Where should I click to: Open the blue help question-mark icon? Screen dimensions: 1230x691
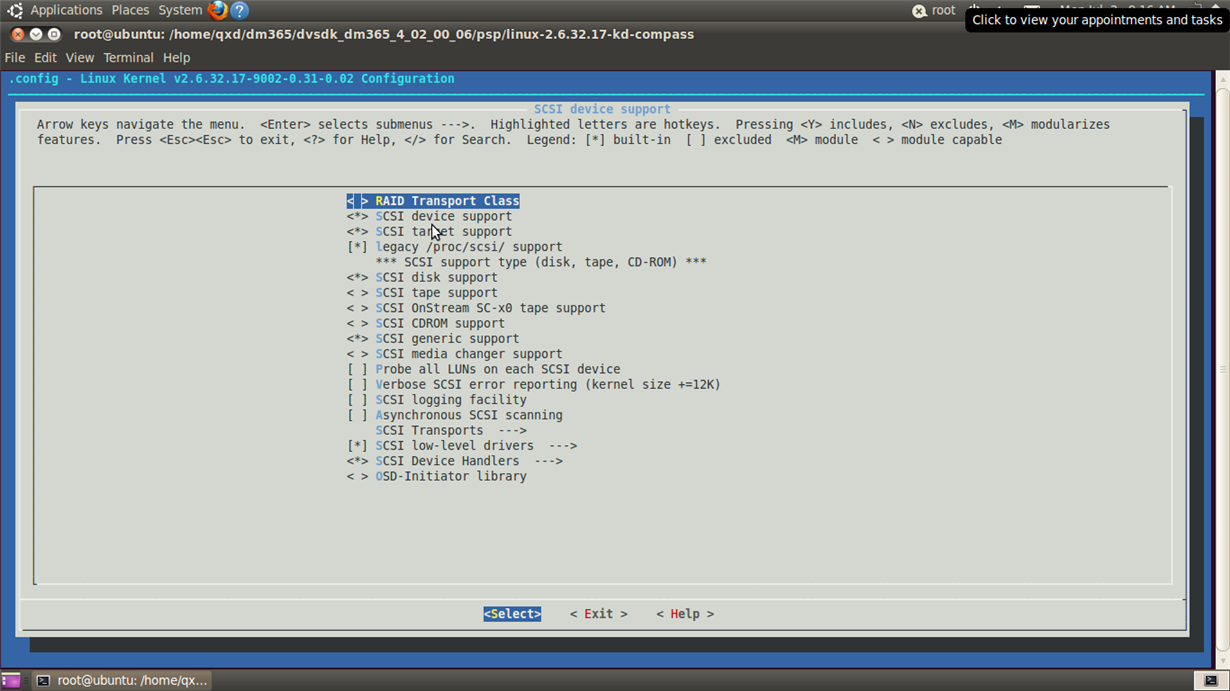pyautogui.click(x=240, y=11)
